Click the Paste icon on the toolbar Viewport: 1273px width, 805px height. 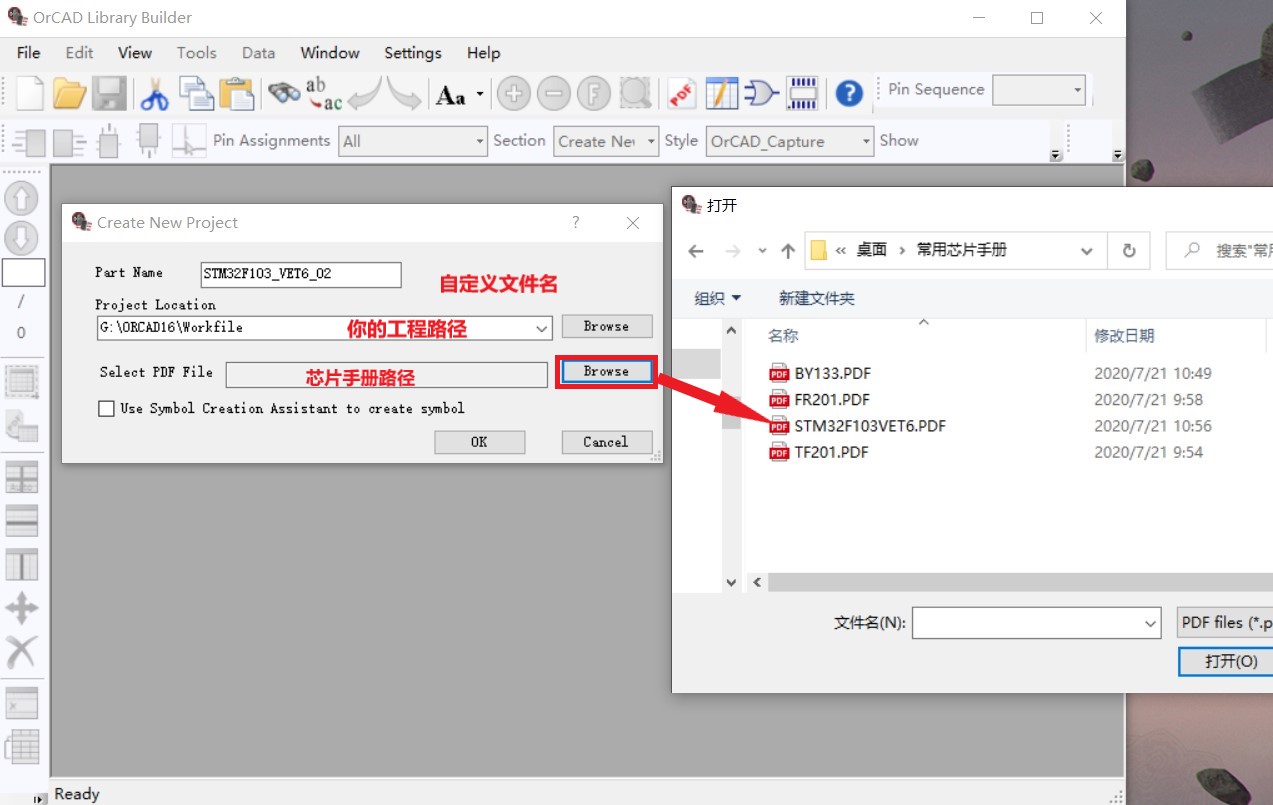coord(237,93)
